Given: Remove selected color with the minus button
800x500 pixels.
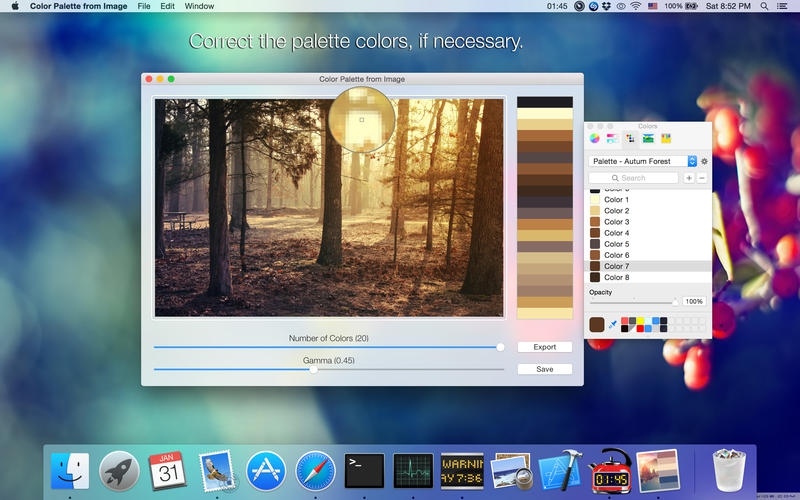Looking at the screenshot, I should coord(701,178).
